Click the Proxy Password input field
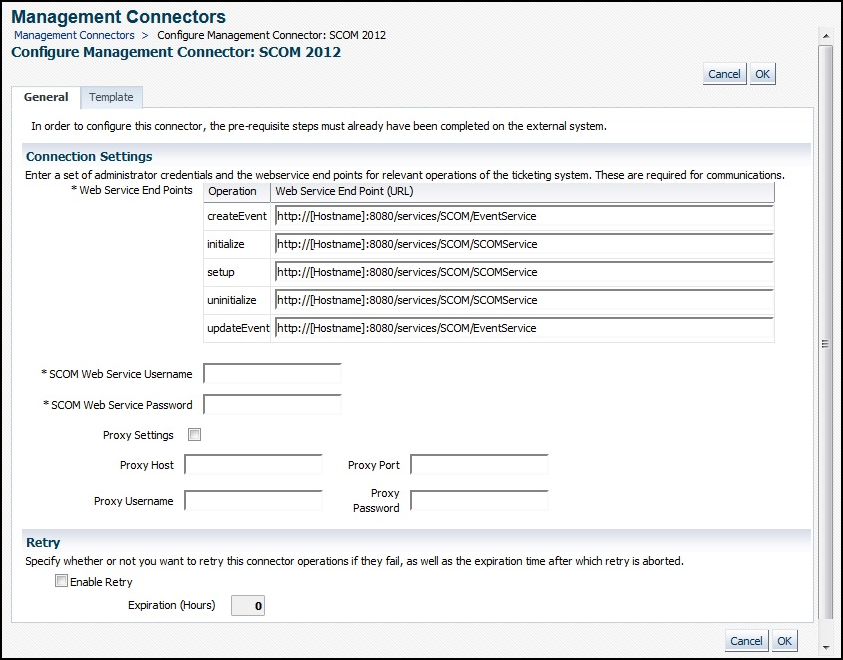Screen dimensions: 843x660 pyautogui.click(x=478, y=501)
